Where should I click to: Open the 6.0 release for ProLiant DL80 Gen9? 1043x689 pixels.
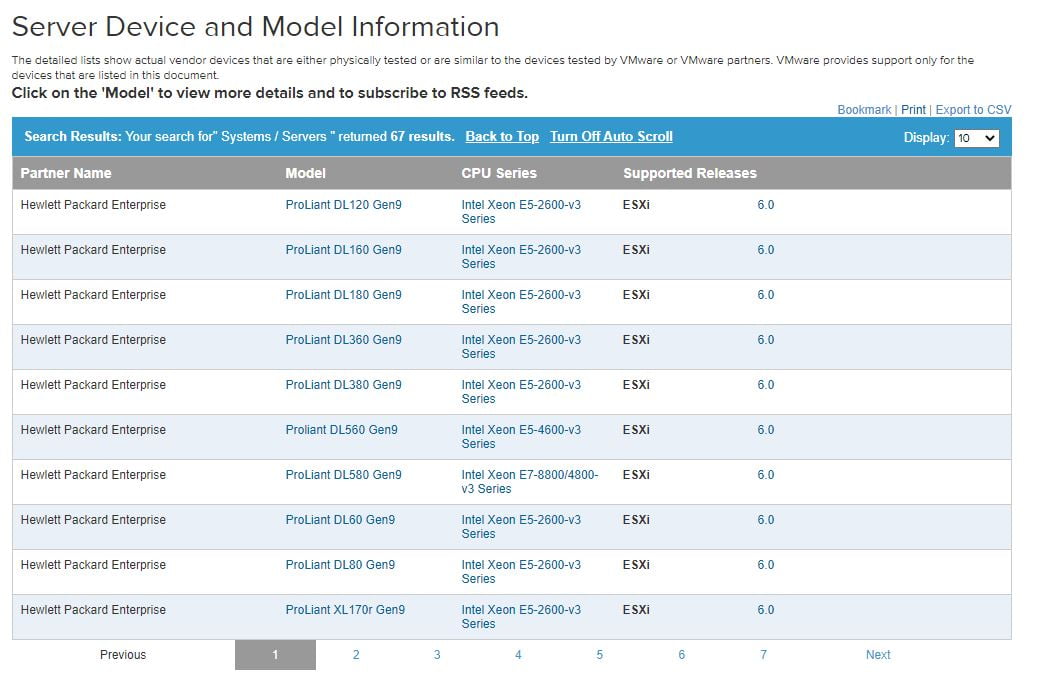766,565
